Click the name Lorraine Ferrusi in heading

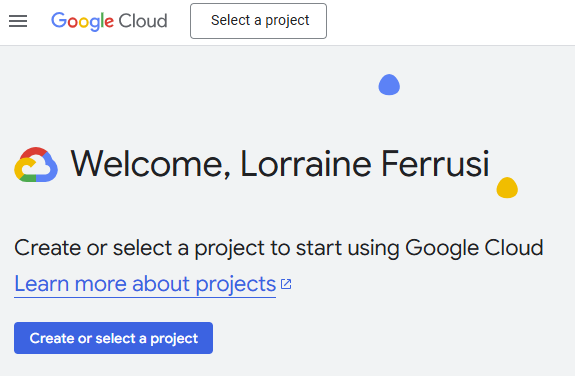pyautogui.click(x=365, y=164)
